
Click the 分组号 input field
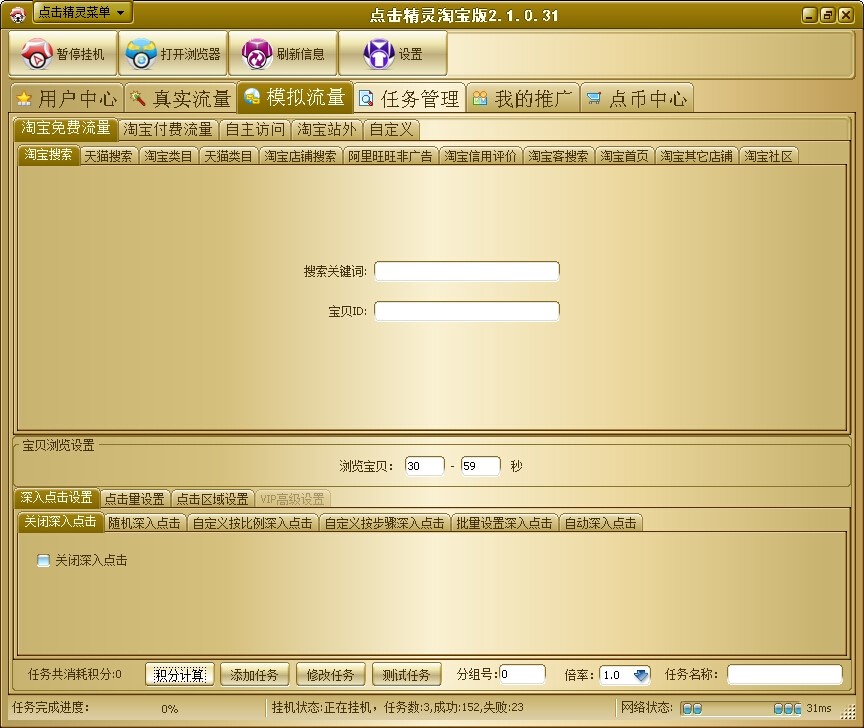click(522, 674)
